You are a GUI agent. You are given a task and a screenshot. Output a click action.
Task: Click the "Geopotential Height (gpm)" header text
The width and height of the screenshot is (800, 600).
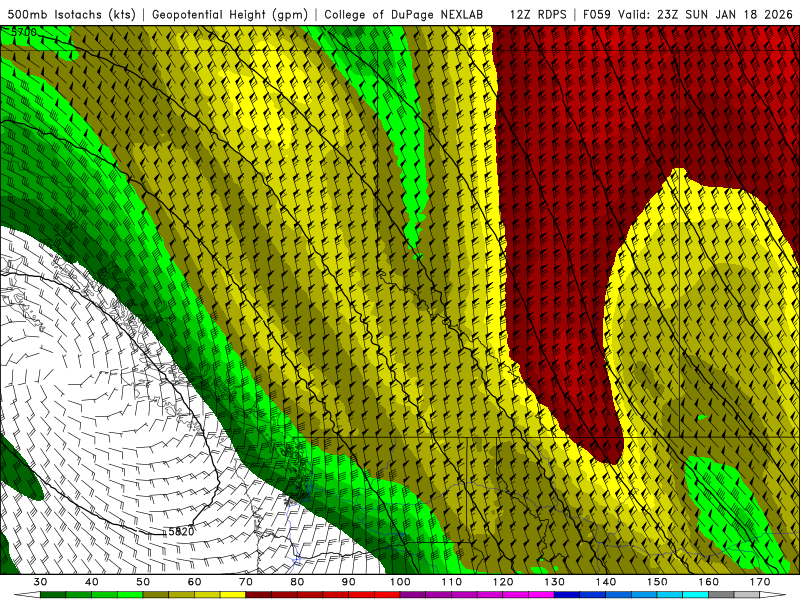click(x=230, y=15)
